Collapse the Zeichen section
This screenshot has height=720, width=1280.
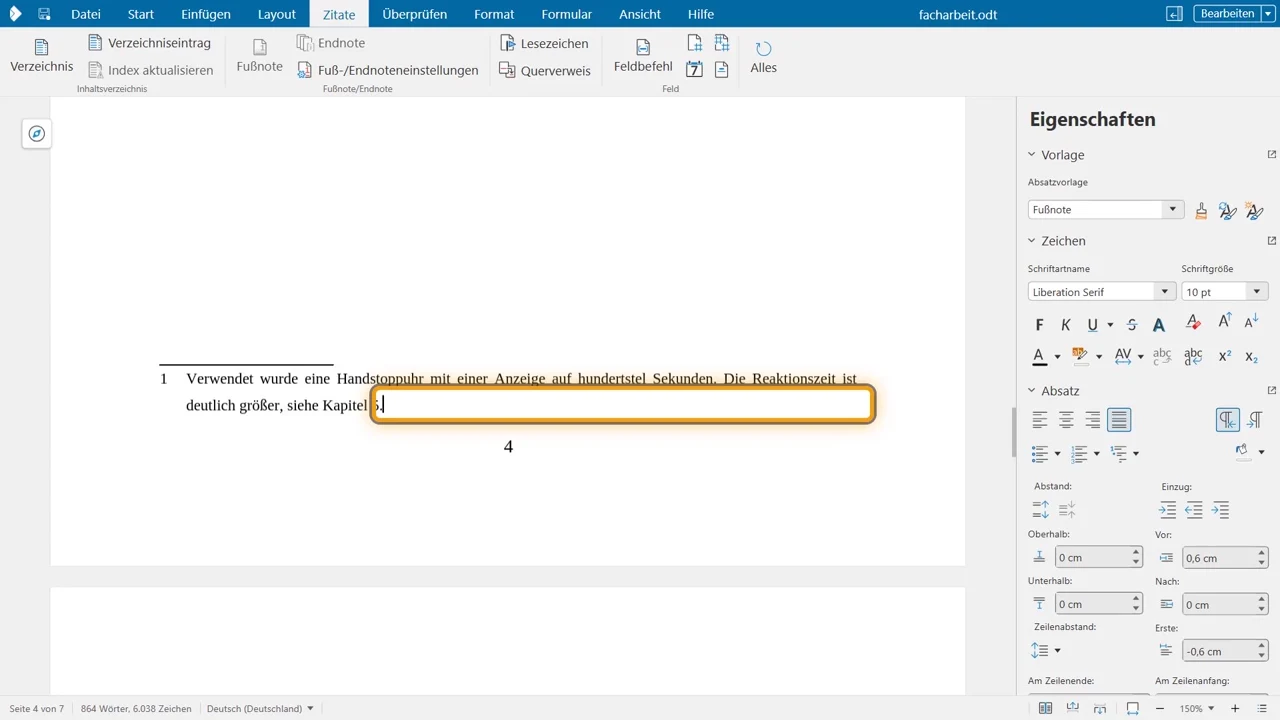click(x=1032, y=241)
